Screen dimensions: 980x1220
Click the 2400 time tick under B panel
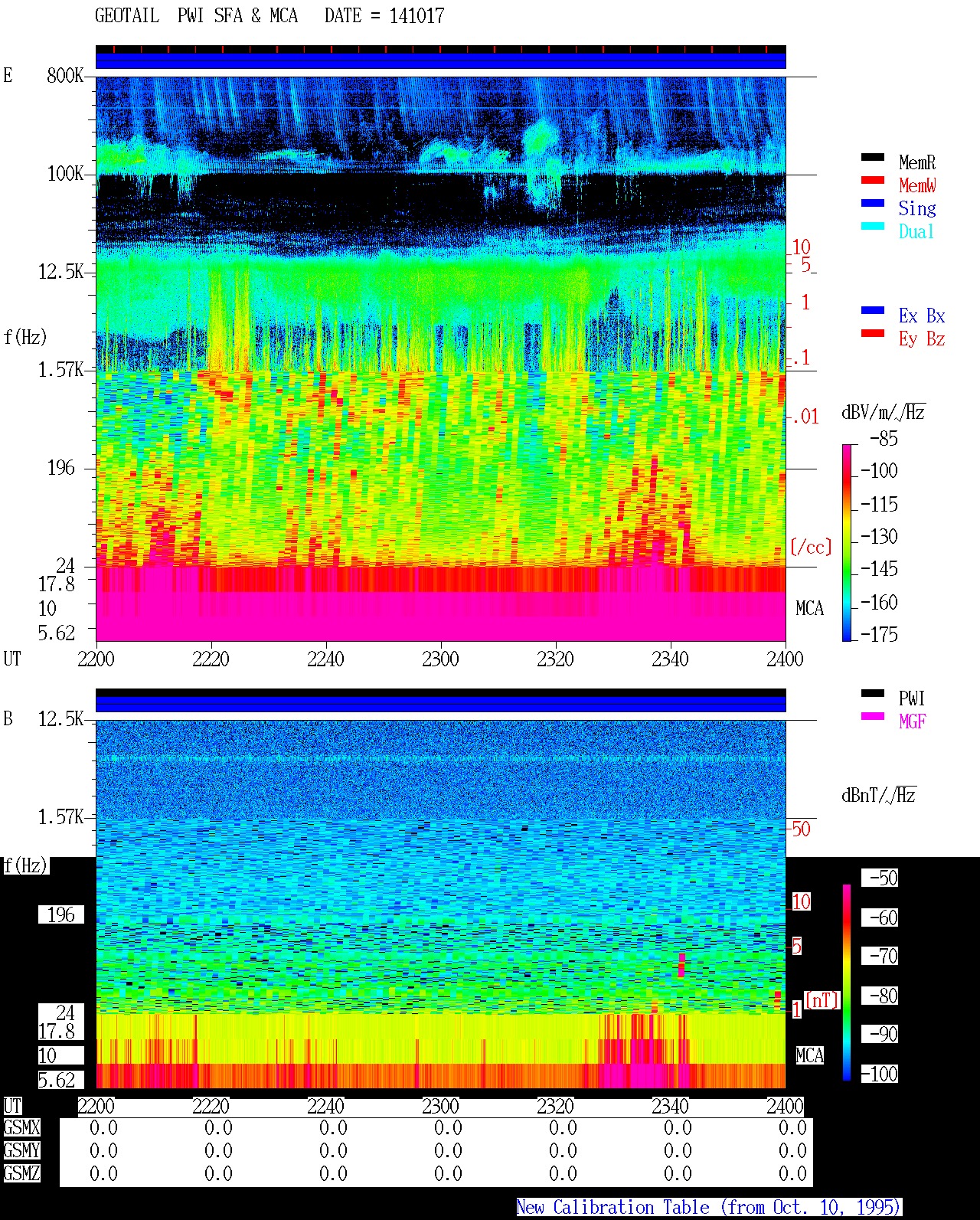tap(785, 1106)
